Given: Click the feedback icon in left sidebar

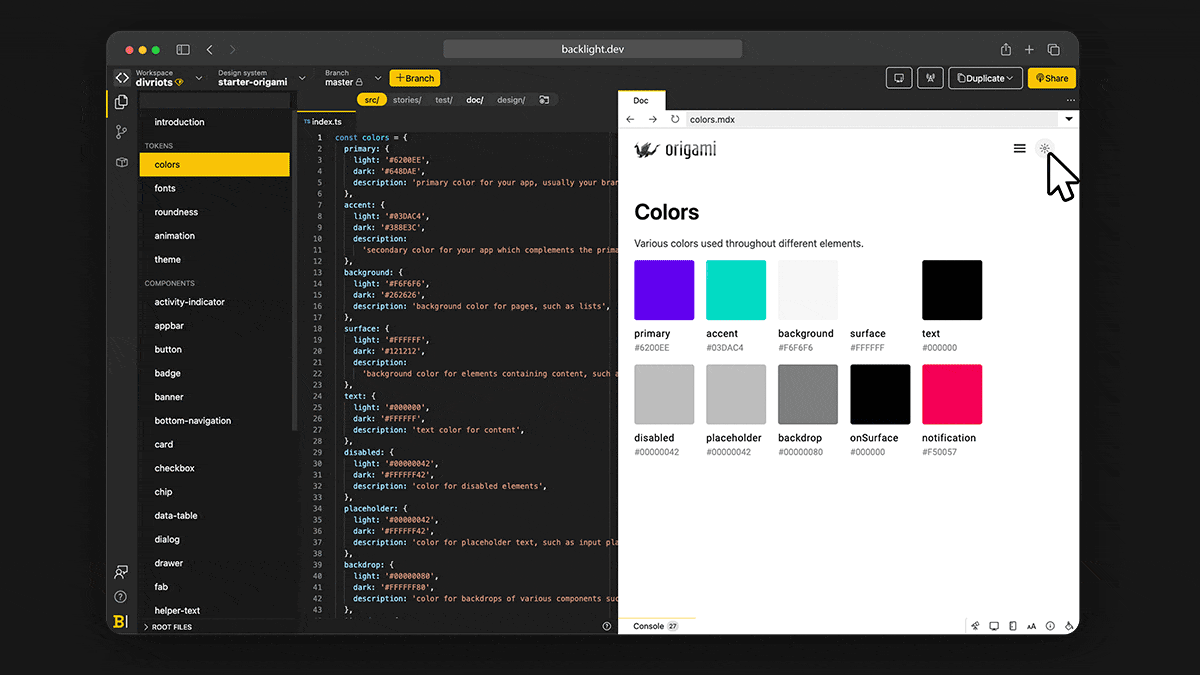Looking at the screenshot, I should 121,572.
